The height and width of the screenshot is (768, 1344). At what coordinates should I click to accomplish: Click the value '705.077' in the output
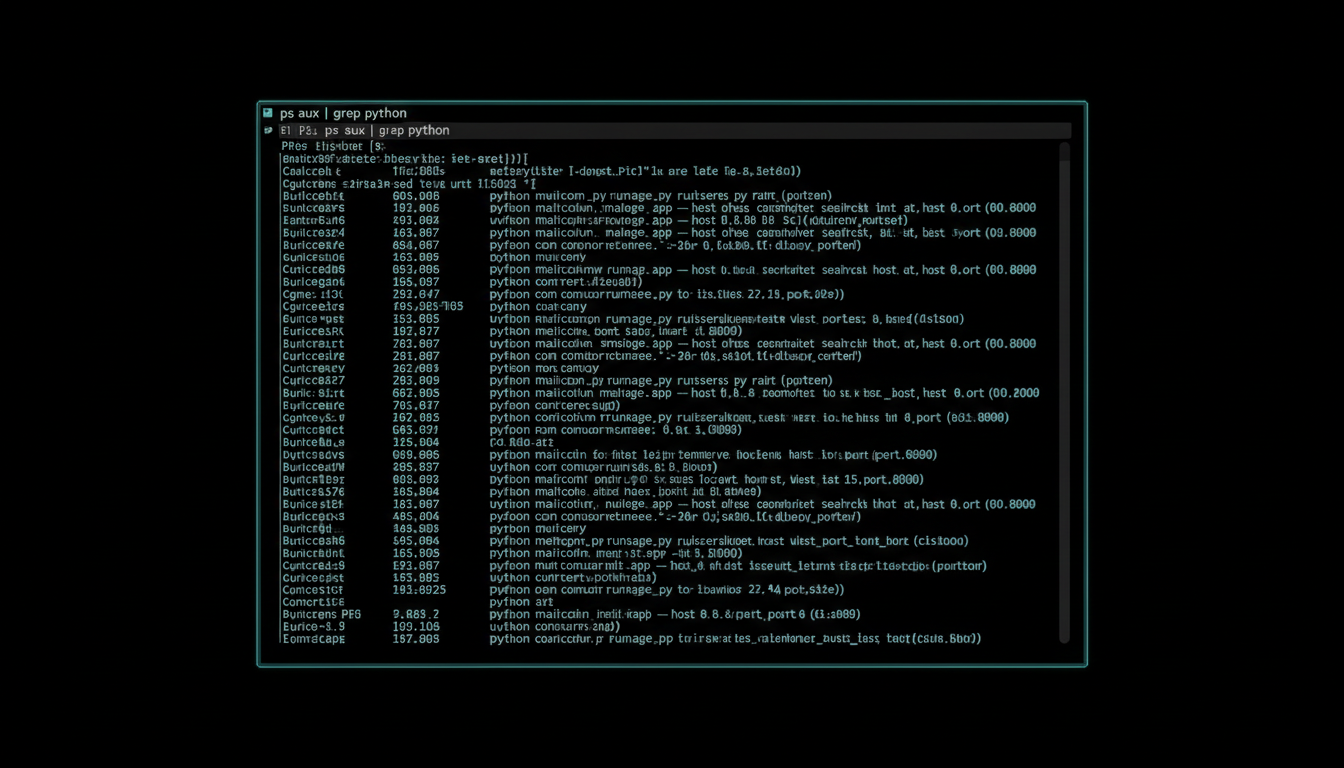pos(416,405)
